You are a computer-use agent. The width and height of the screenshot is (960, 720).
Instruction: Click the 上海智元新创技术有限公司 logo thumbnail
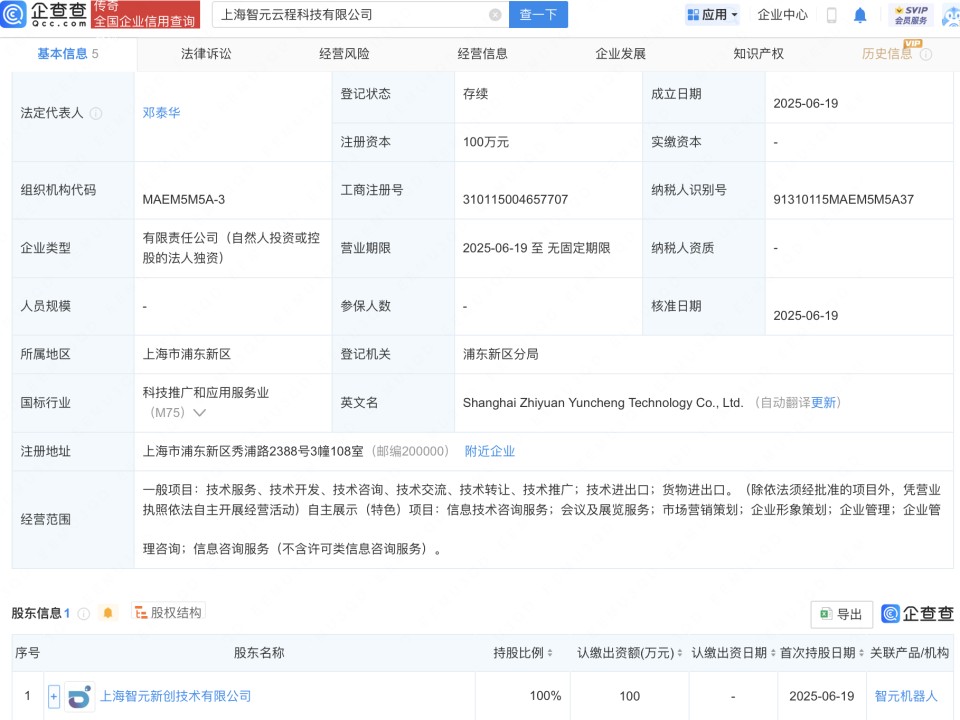click(79, 696)
